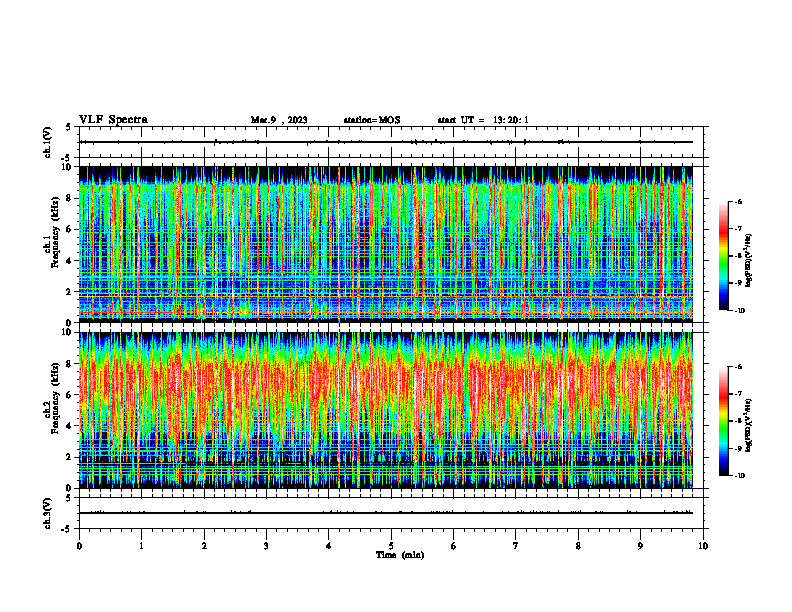
Task: Click the ch.1 colorbar log(PSD) unit label
Action: point(749,260)
